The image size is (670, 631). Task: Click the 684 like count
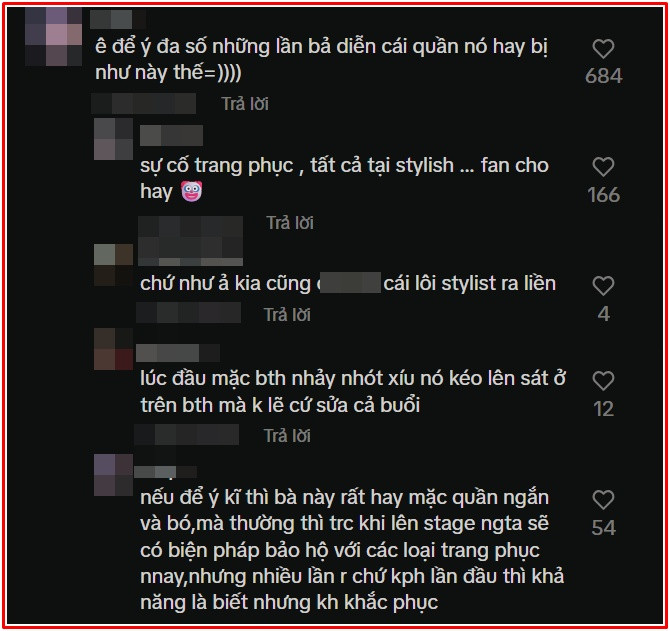tap(603, 76)
